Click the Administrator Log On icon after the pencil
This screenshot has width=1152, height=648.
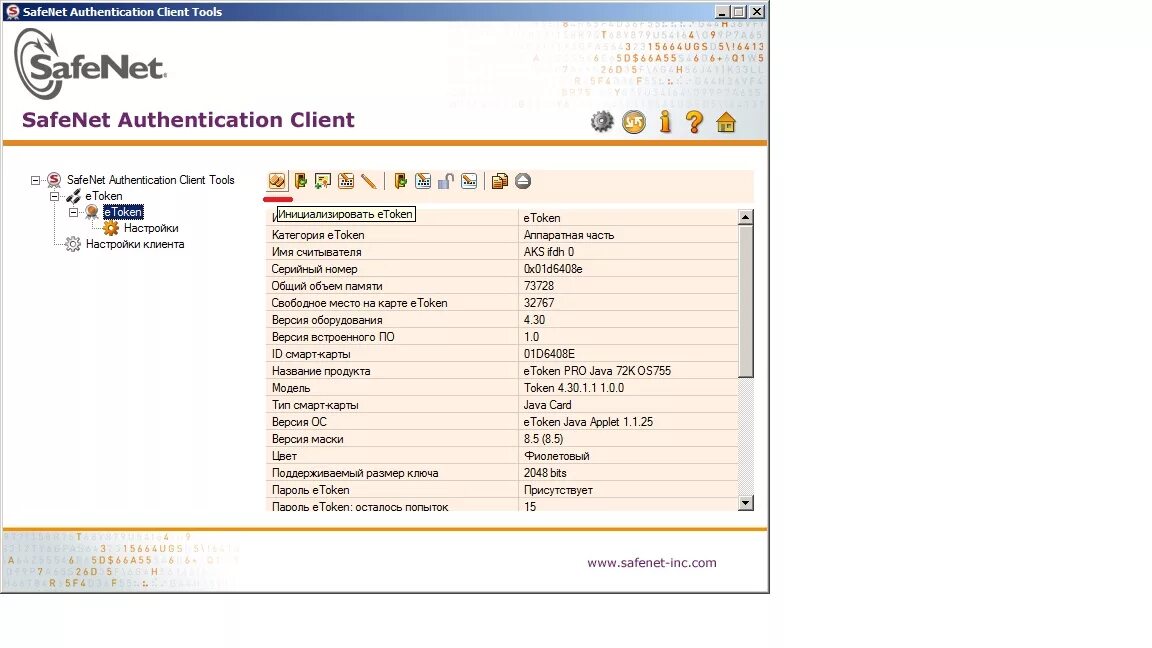click(400, 181)
